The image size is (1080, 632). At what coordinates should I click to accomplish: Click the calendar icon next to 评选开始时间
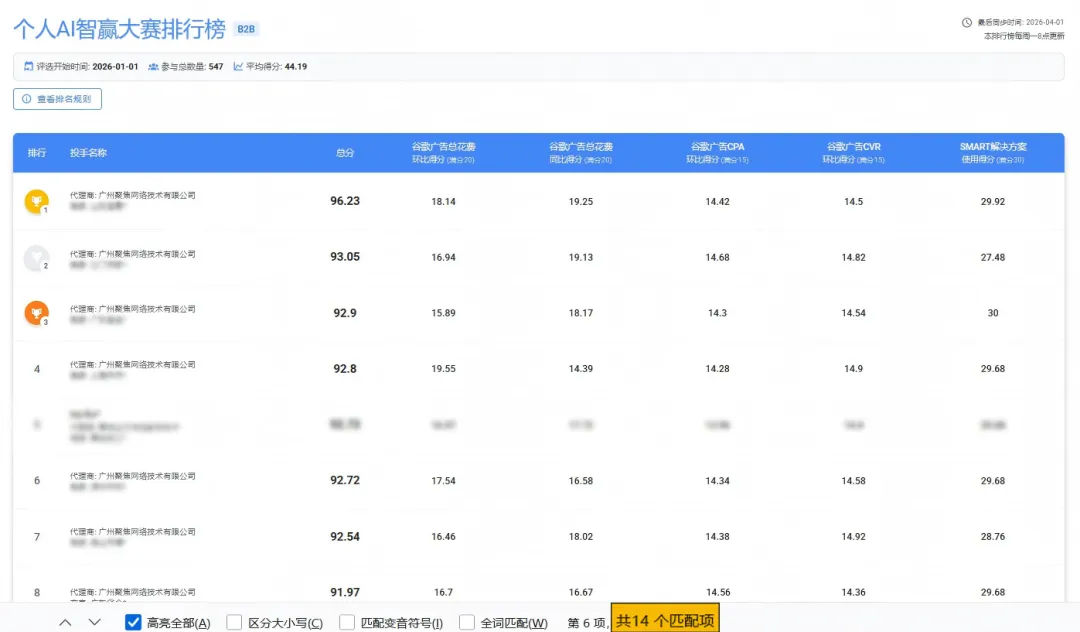pyautogui.click(x=28, y=67)
